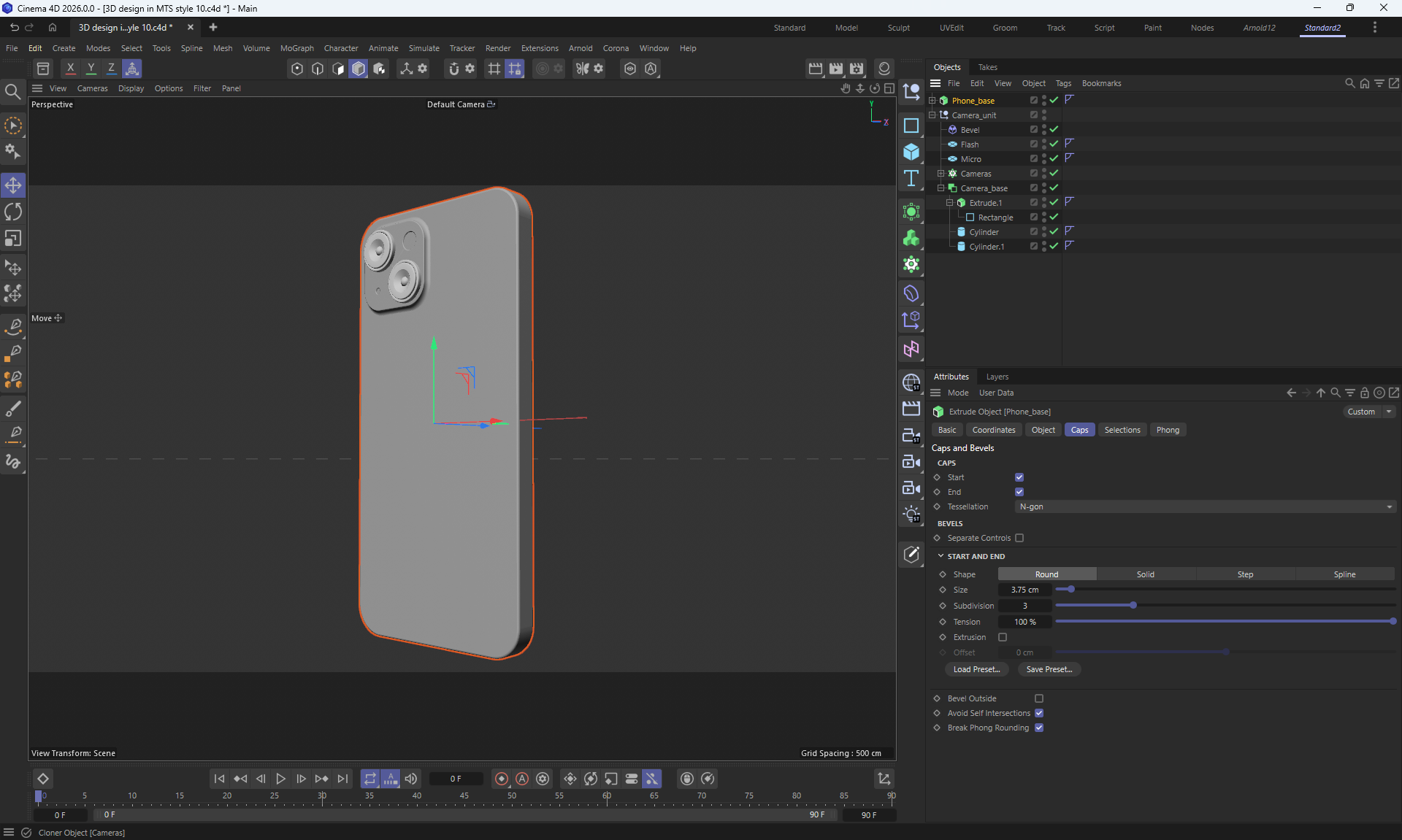
Task: Enable the Separate Controls checkbox
Action: click(1019, 538)
